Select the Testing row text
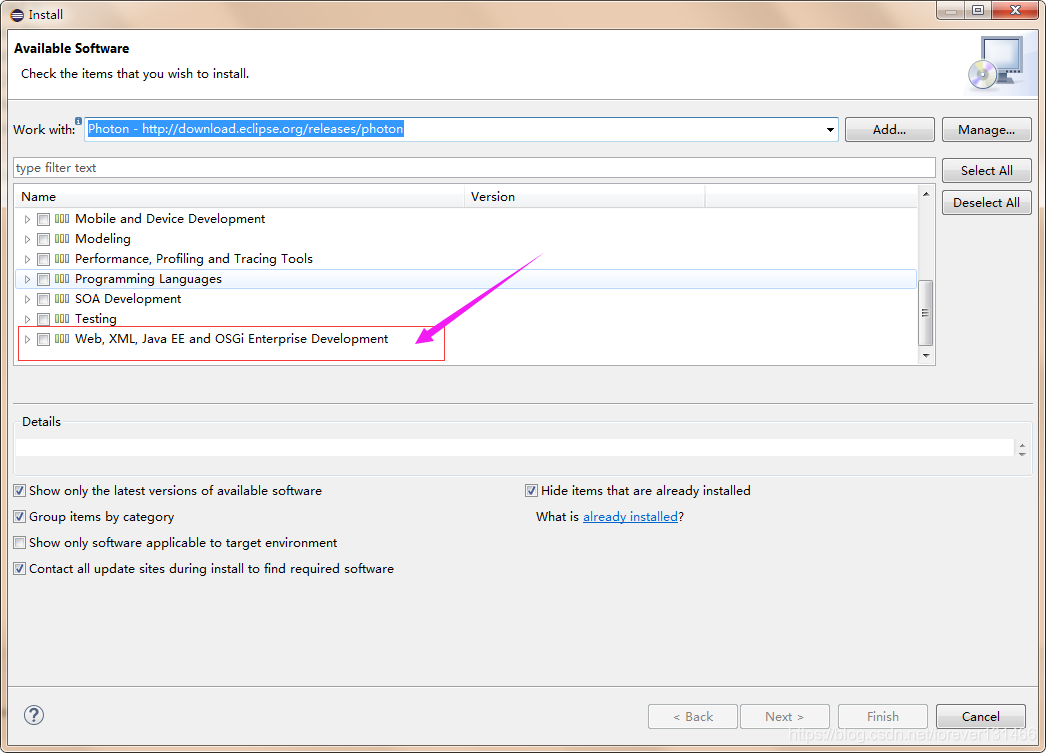 [95, 319]
